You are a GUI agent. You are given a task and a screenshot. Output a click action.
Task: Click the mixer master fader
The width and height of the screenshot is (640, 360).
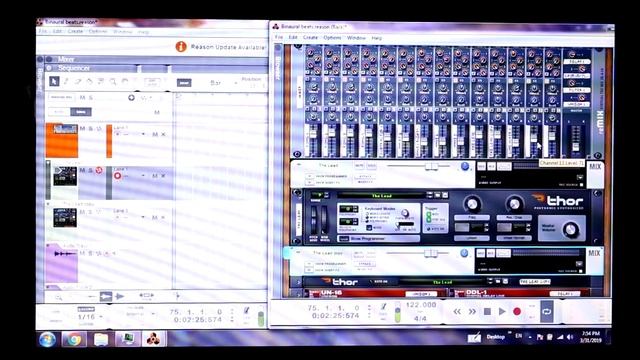tap(576, 147)
